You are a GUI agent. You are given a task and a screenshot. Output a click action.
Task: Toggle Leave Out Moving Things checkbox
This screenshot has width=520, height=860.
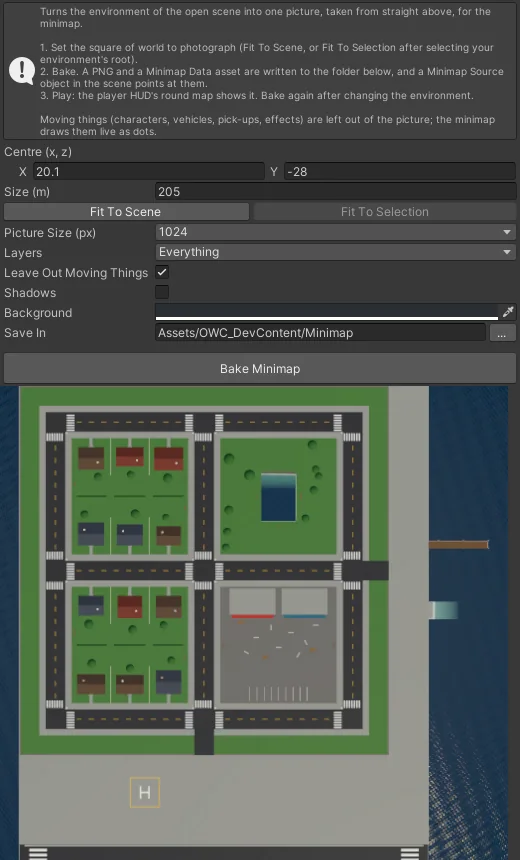point(162,272)
